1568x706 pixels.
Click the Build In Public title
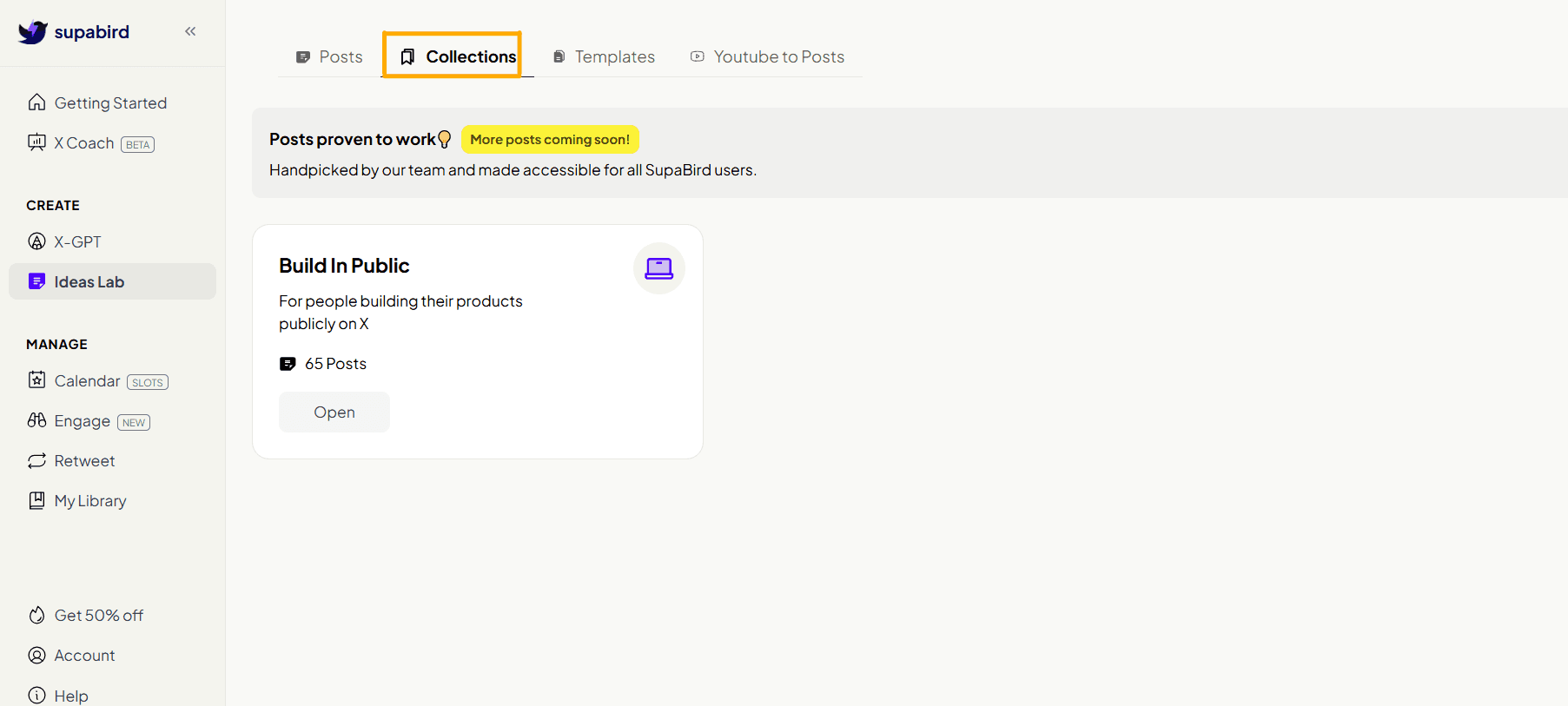(x=344, y=266)
